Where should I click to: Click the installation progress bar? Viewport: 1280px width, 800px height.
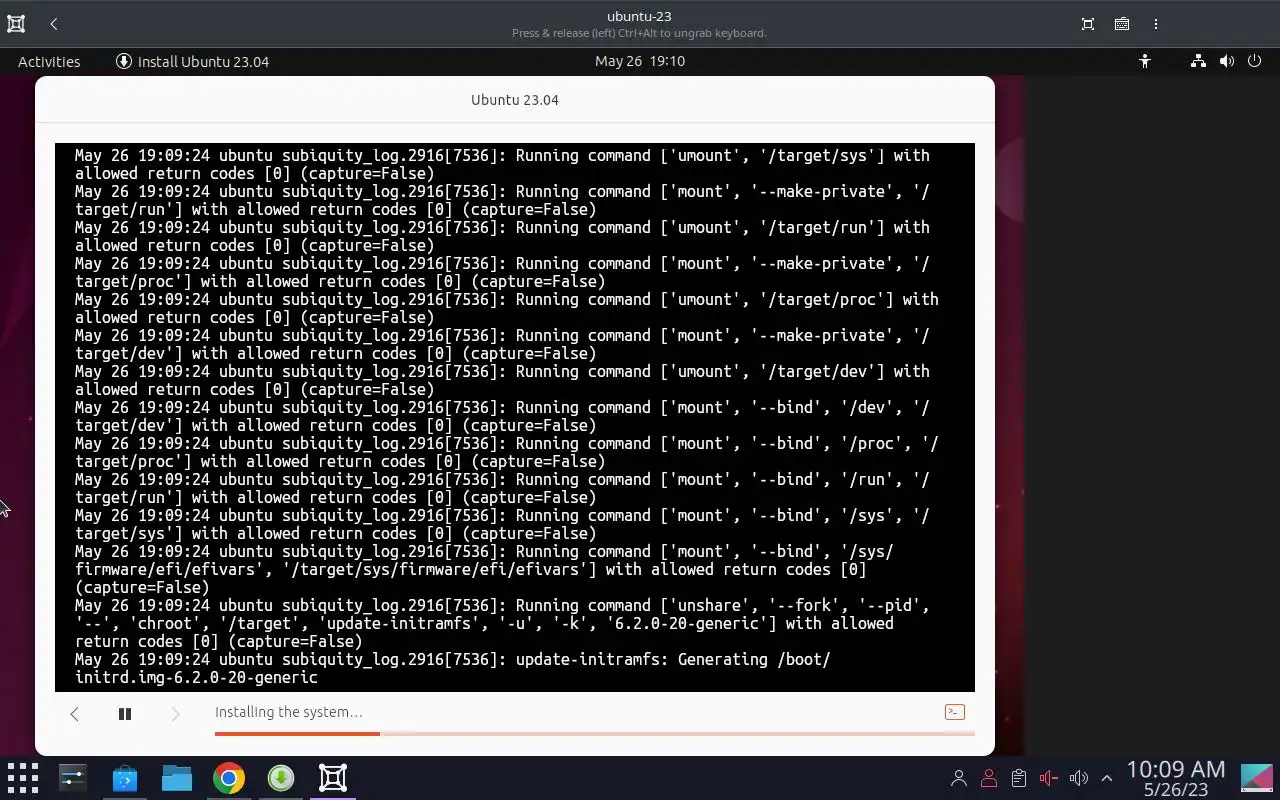pyautogui.click(x=594, y=734)
